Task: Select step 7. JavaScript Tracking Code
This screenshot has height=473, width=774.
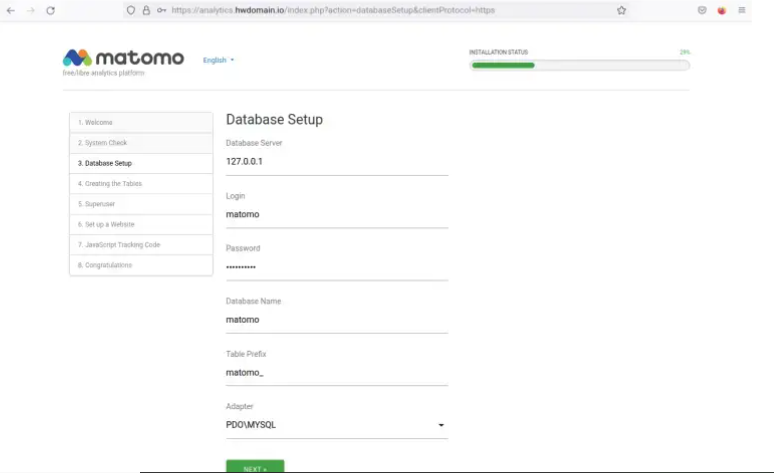Action: tap(141, 245)
